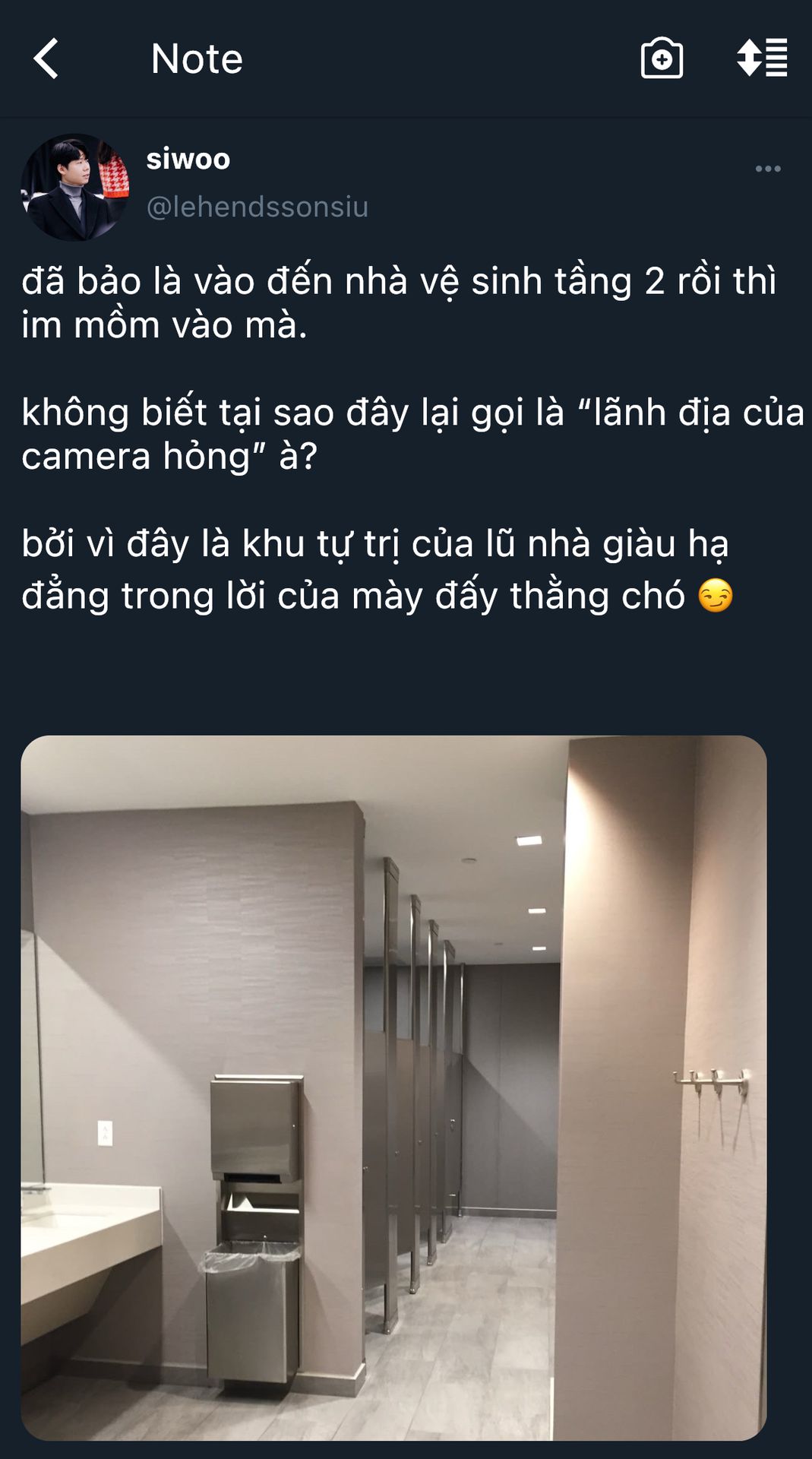Screen dimensions: 812x1459
Task: Select the paragraph starting "đã bảo là"
Action: click(x=399, y=302)
